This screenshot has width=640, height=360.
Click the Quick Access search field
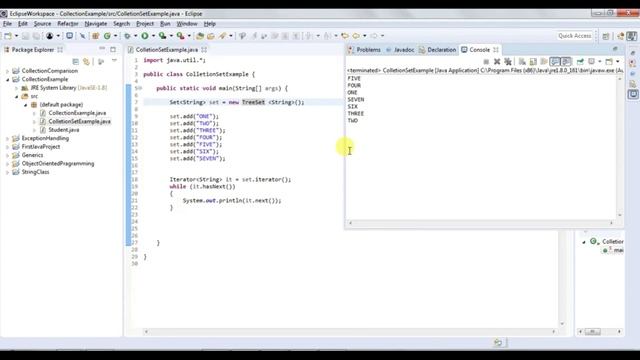tap(575, 36)
